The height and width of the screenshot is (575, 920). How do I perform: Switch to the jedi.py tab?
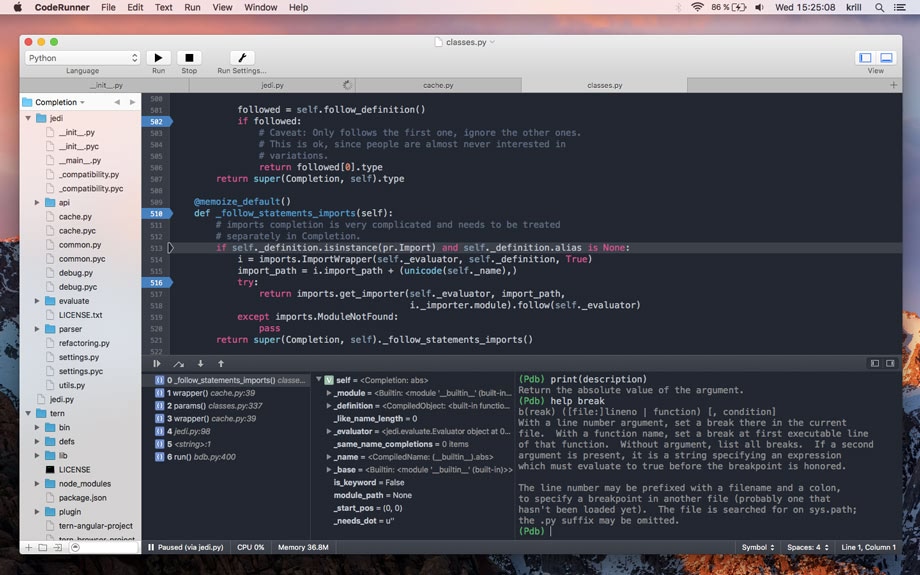(x=272, y=85)
